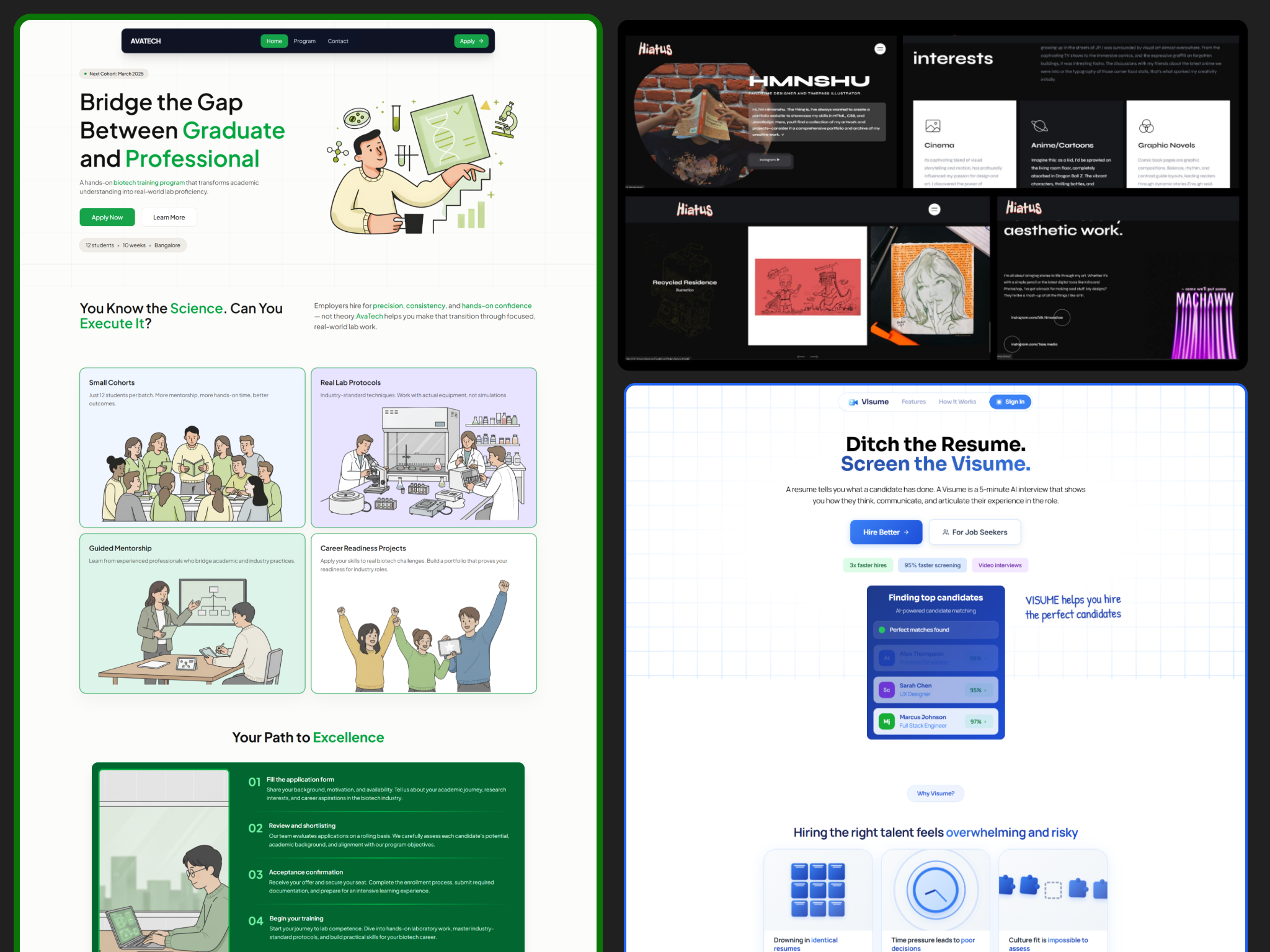This screenshot has width=1270, height=952.
Task: Click the person icon in For Job Seekers
Action: pyautogui.click(x=946, y=532)
